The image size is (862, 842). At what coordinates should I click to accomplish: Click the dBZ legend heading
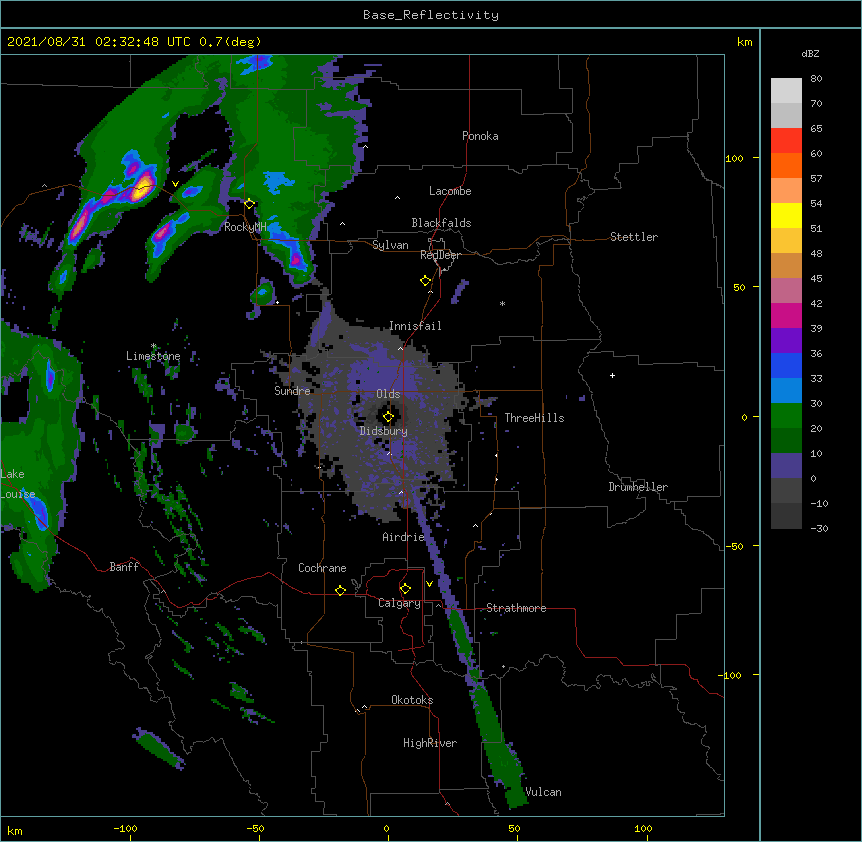click(x=810, y=53)
